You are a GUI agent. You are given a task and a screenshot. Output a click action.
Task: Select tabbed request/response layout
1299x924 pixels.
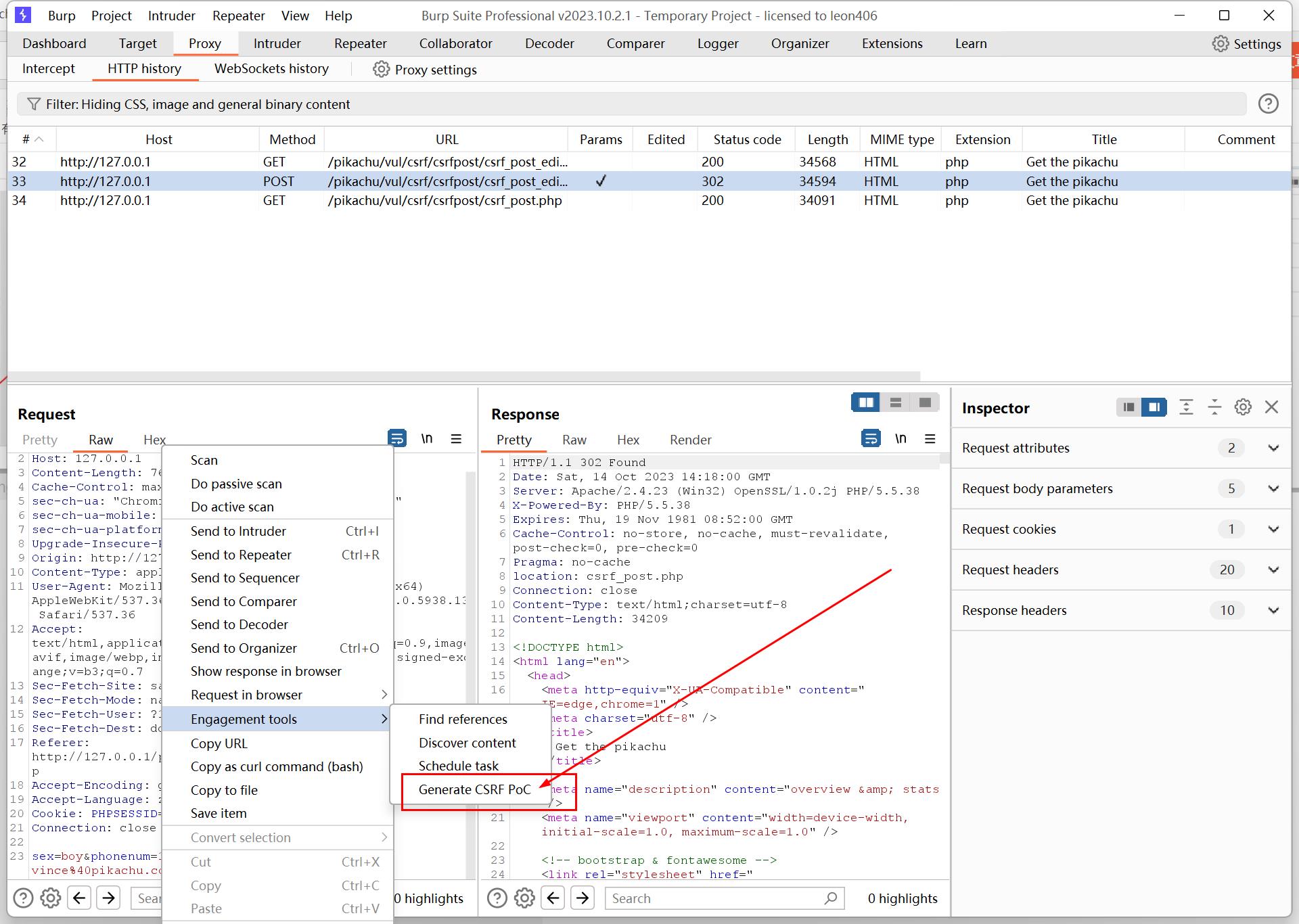(925, 402)
